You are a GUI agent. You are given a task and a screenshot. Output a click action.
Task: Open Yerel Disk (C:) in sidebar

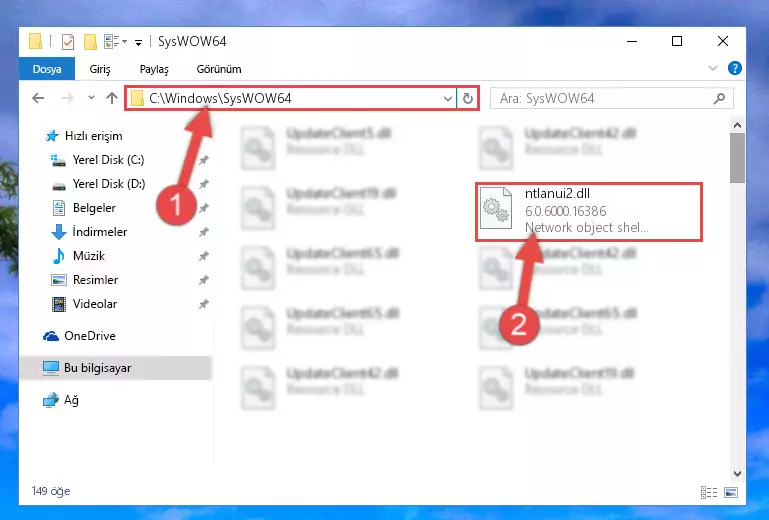click(x=97, y=160)
